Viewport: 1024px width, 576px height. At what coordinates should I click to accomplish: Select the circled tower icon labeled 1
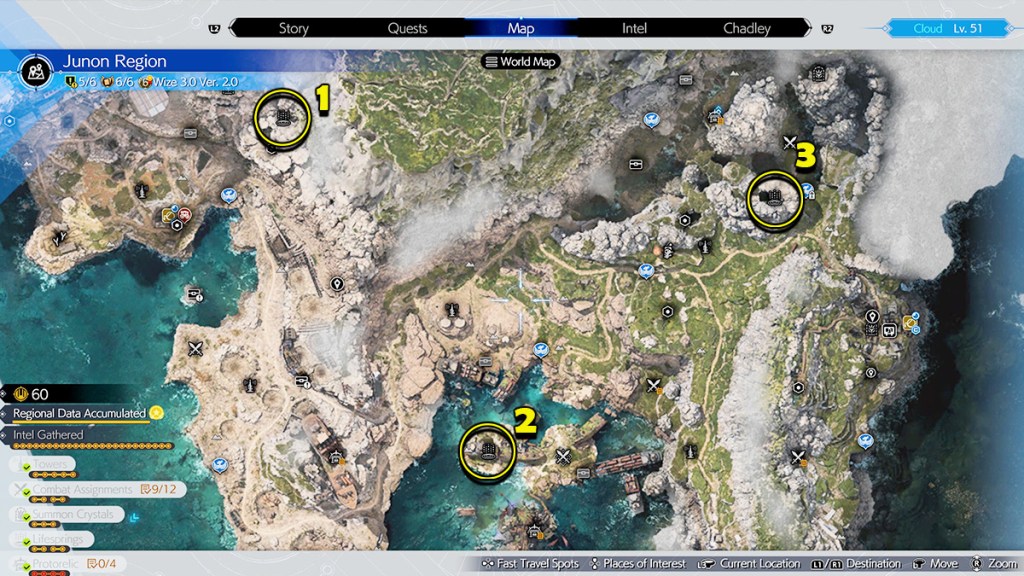(x=284, y=118)
